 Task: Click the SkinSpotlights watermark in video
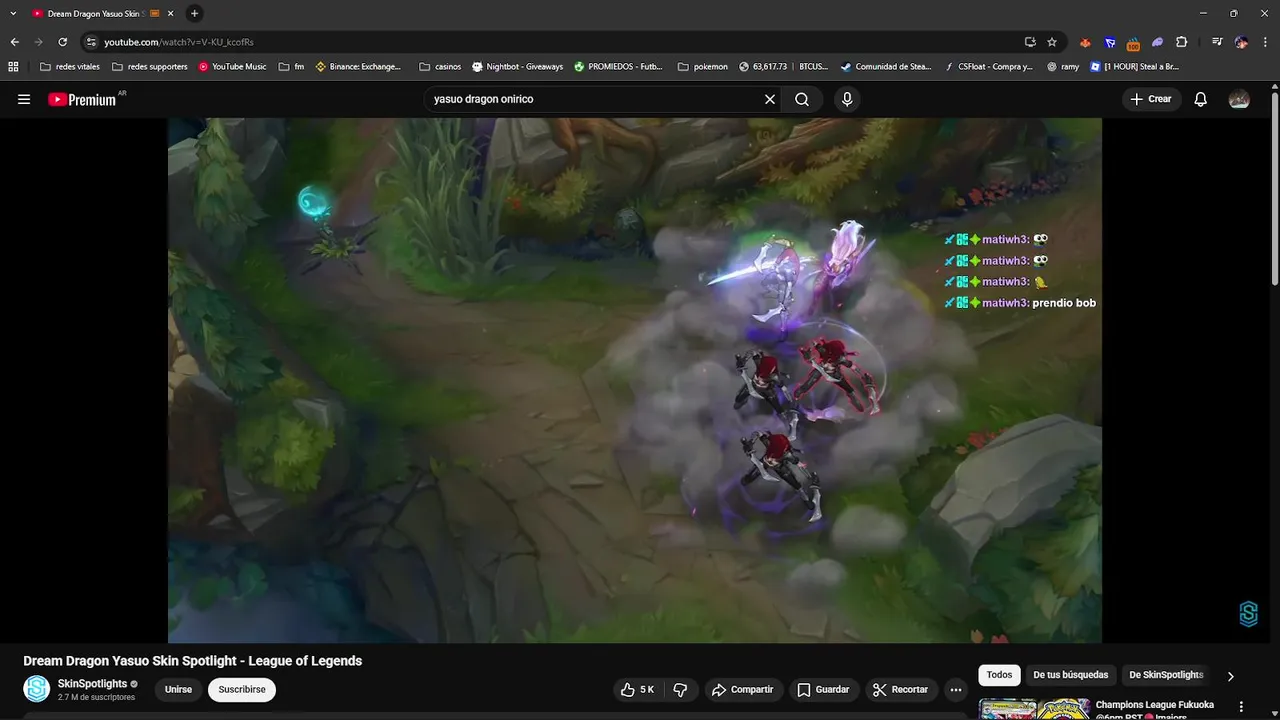[1248, 614]
